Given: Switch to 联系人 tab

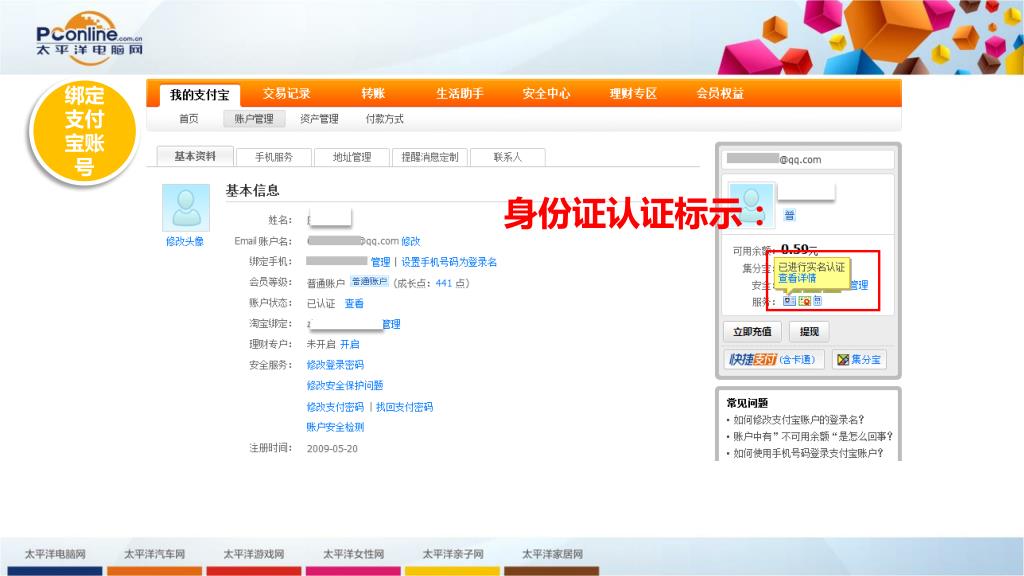Looking at the screenshot, I should pos(507,157).
